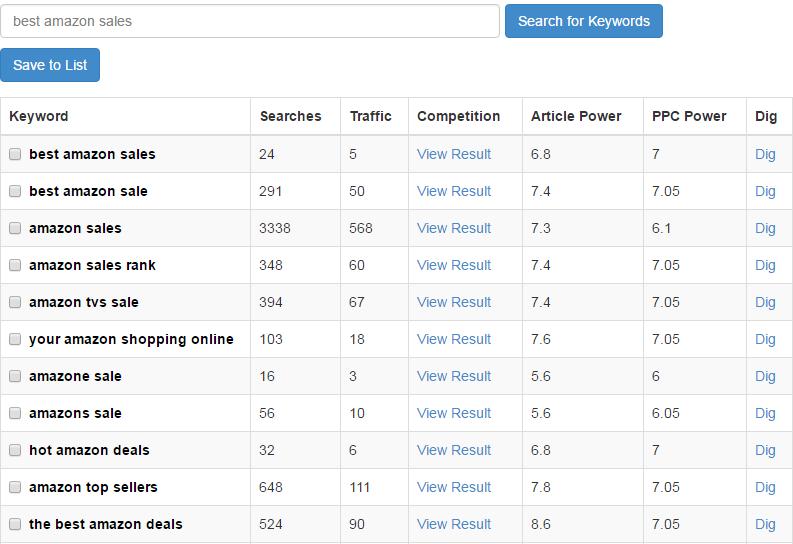793x544 pixels.
Task: Tick the 'amazon sales' keyword checkbox
Action: 15,228
